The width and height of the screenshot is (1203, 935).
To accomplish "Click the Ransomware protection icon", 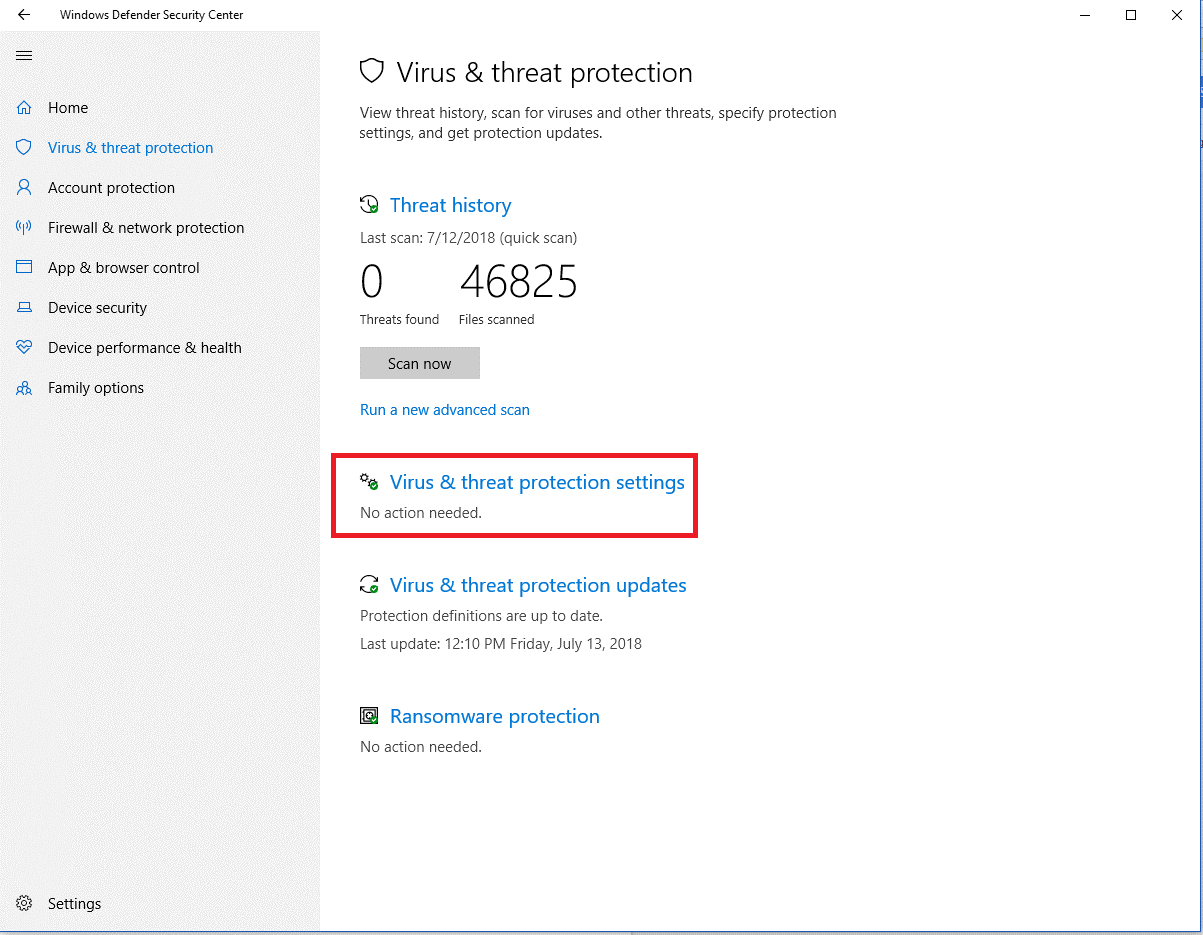I will (369, 716).
